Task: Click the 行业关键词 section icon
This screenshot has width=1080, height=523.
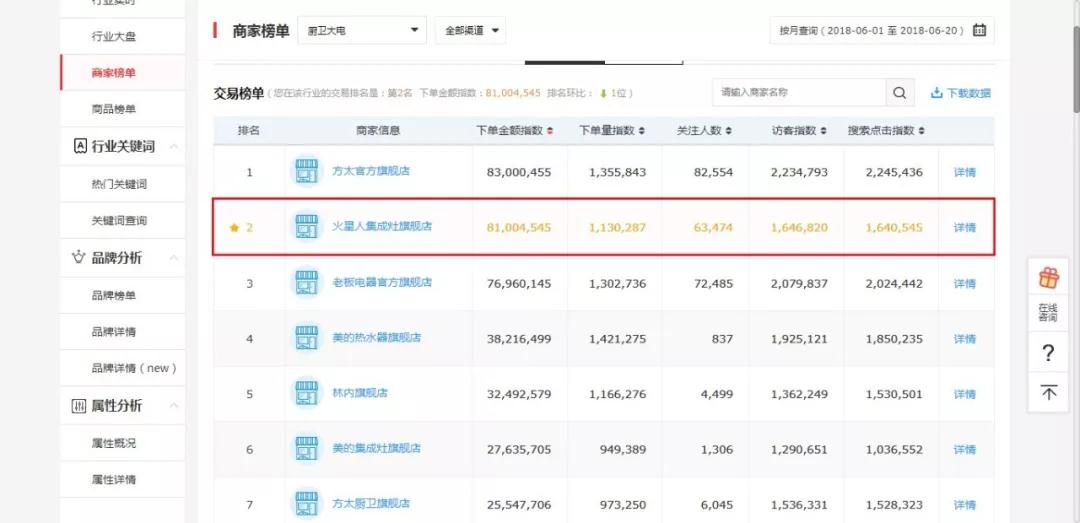Action: pos(80,146)
